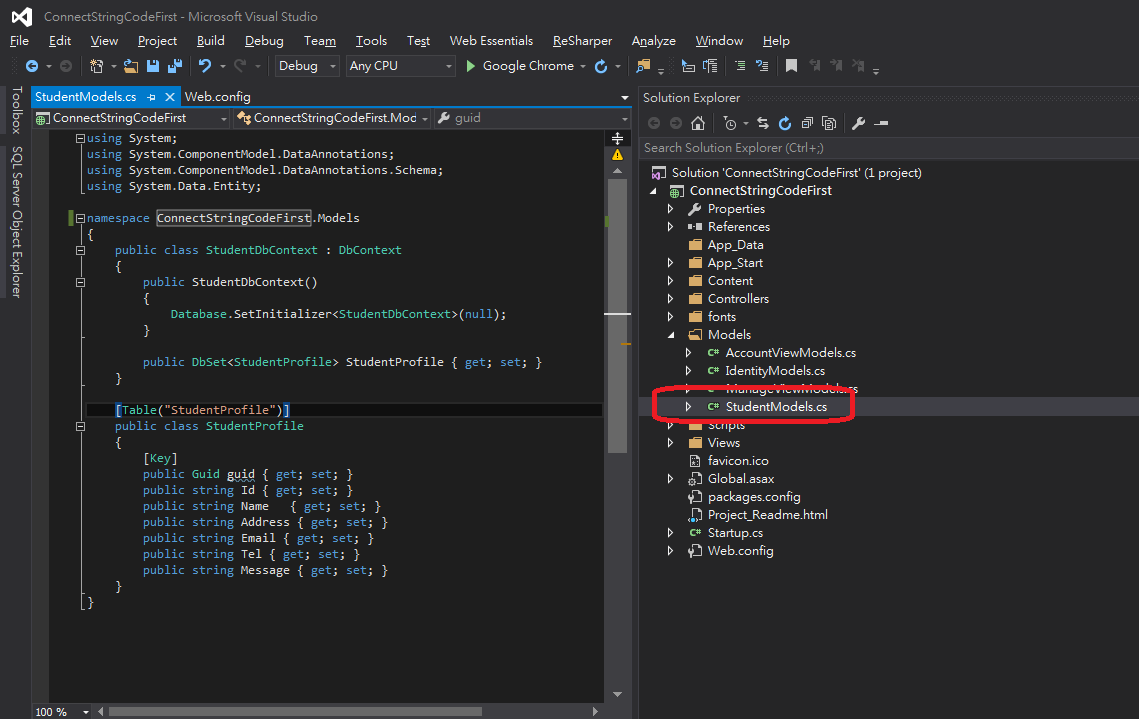This screenshot has width=1139, height=719.
Task: Collapse all items in Solution Explorer
Action: tap(806, 123)
